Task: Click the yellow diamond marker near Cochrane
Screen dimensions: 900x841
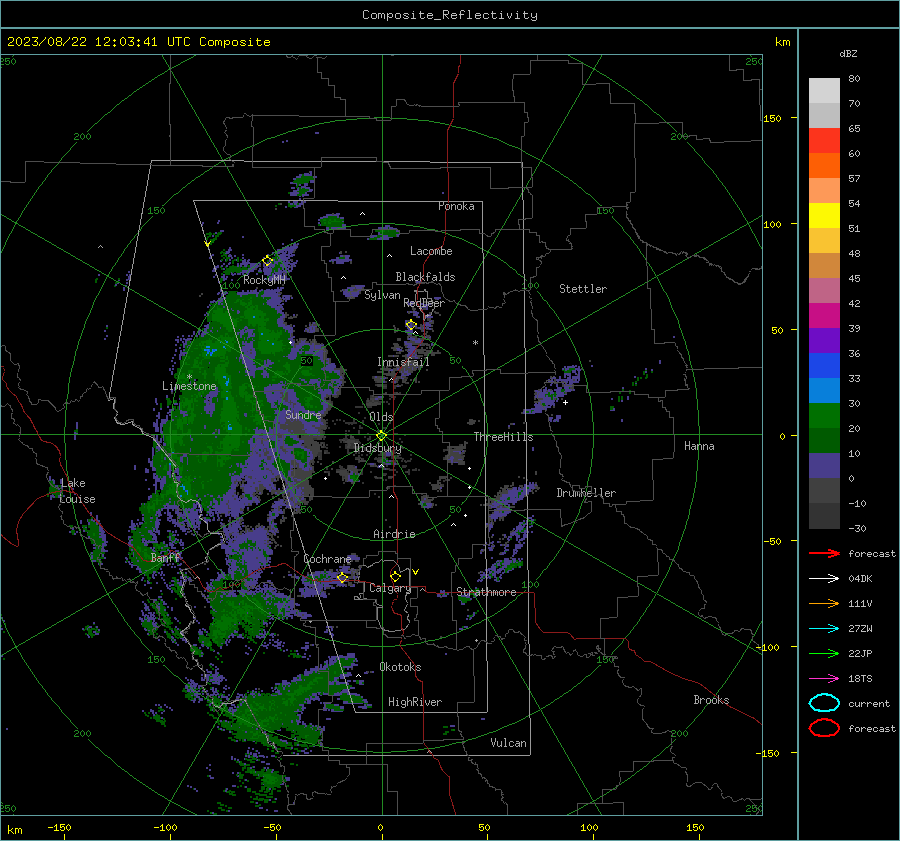Action: 342,578
